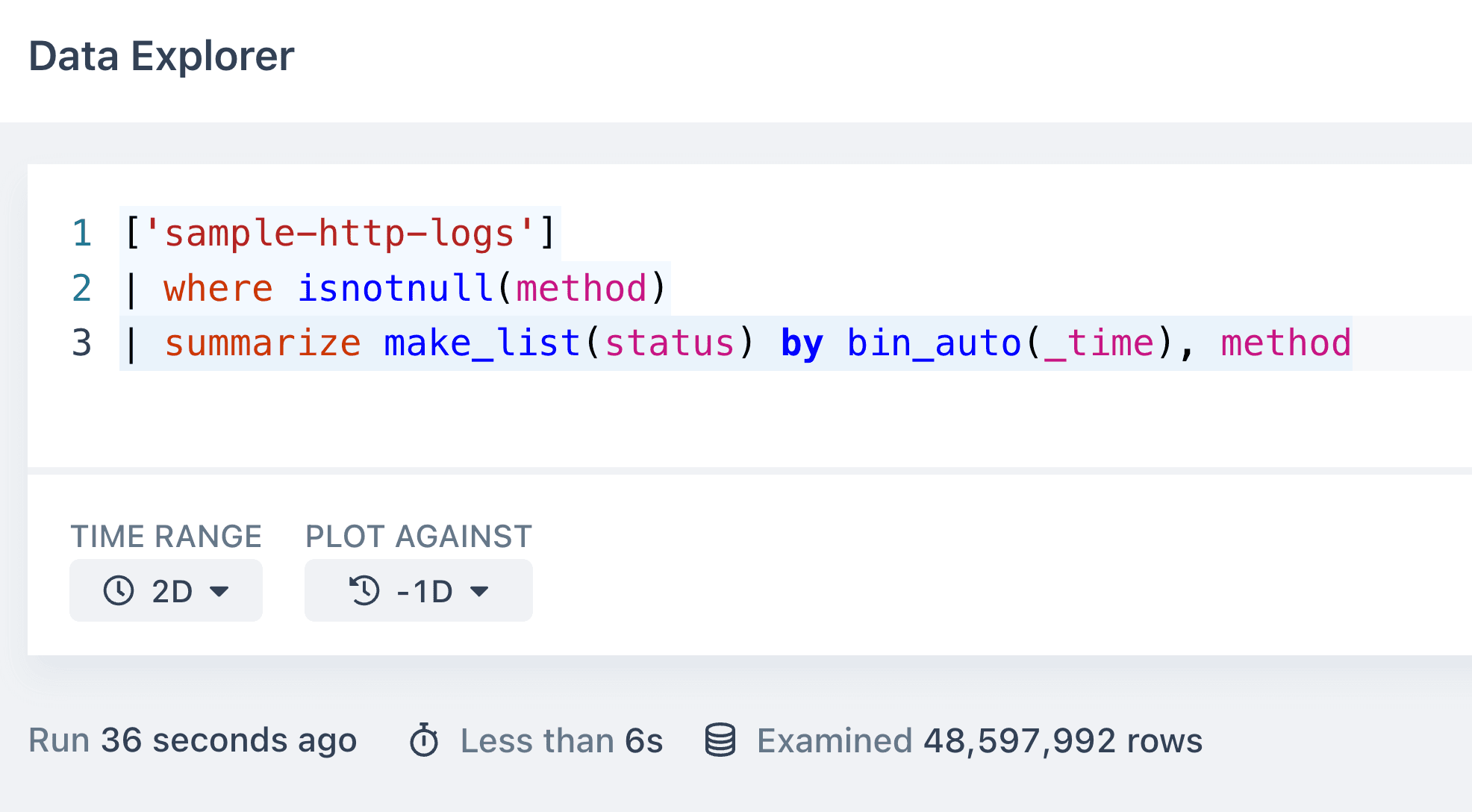The image size is (1472, 812).
Task: Click the stopwatch icon beside query duration
Action: tap(424, 740)
